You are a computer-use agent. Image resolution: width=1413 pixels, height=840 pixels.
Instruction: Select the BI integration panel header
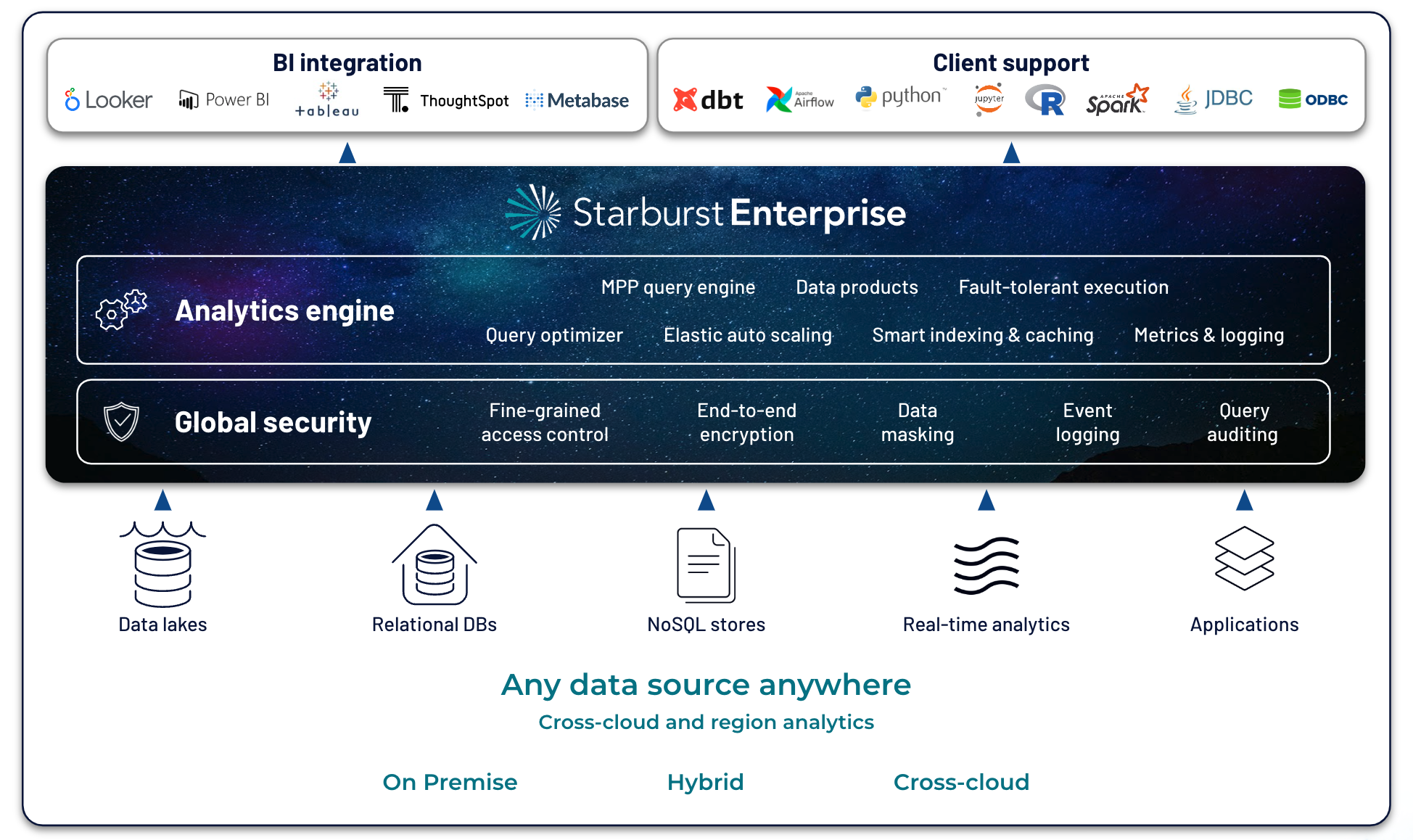click(347, 62)
